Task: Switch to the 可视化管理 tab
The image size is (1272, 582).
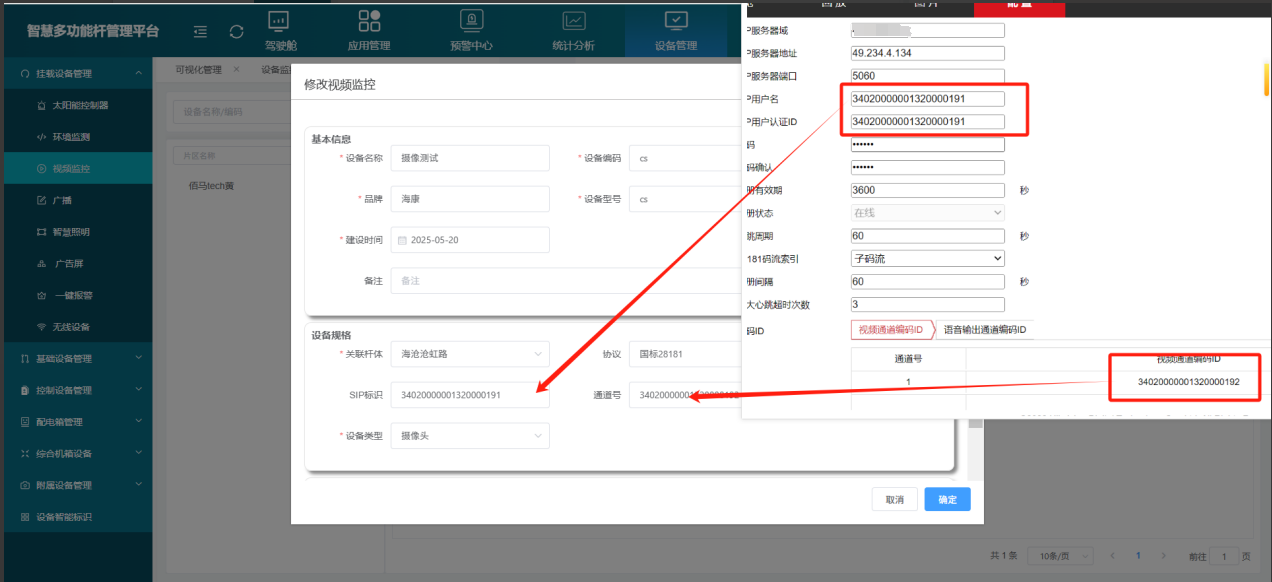Action: pos(199,69)
